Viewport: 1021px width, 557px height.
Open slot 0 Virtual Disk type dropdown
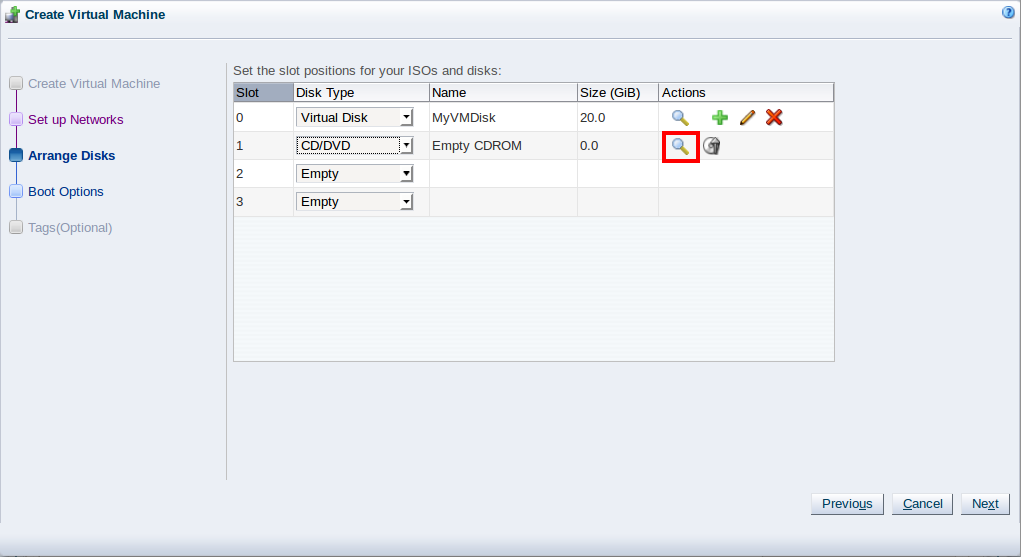pos(354,117)
